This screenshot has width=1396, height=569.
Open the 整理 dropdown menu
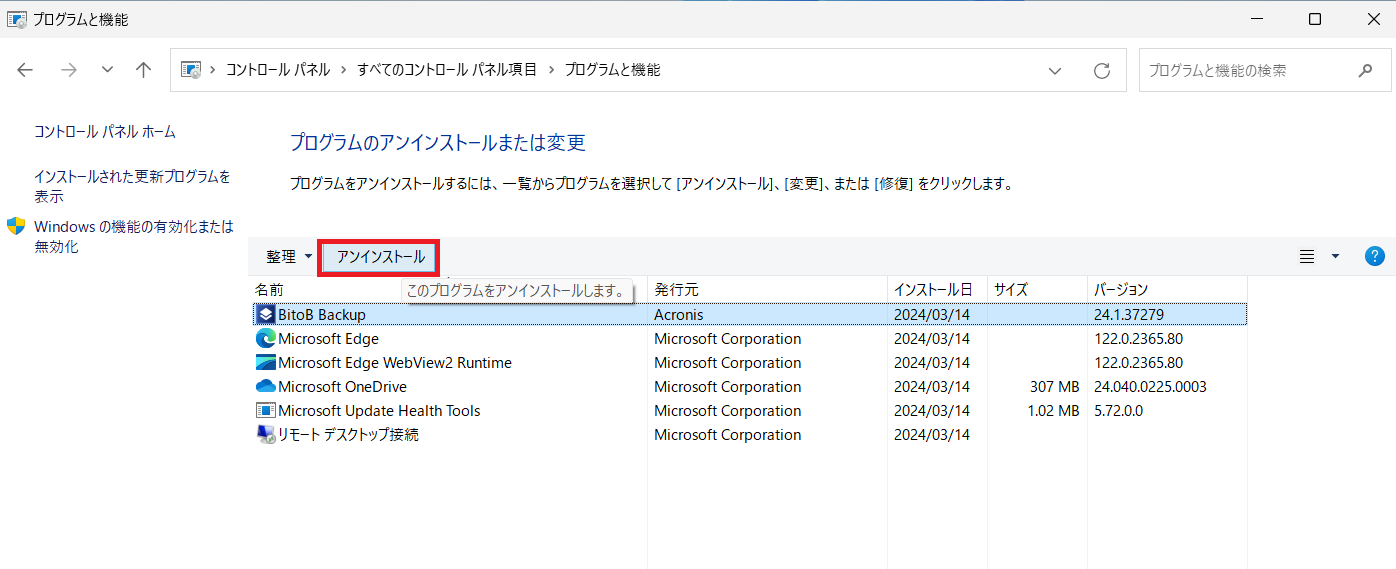pos(288,257)
